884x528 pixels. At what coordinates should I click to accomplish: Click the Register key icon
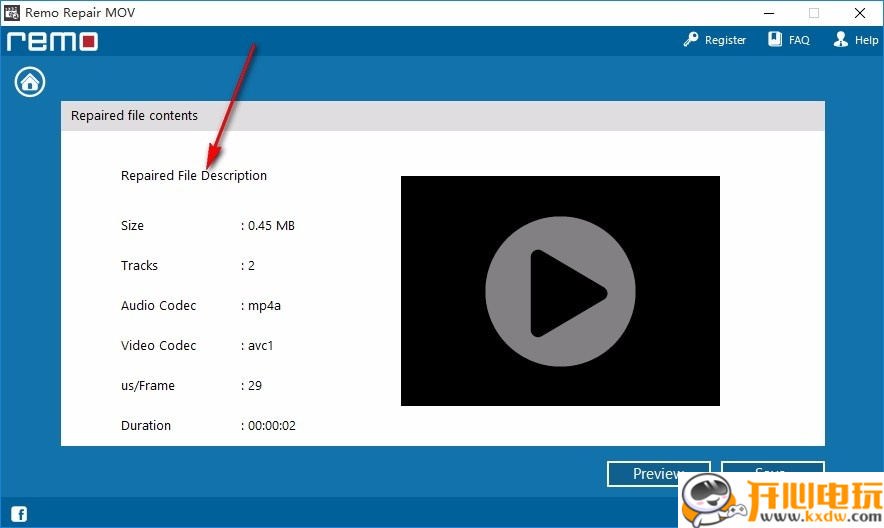(691, 40)
